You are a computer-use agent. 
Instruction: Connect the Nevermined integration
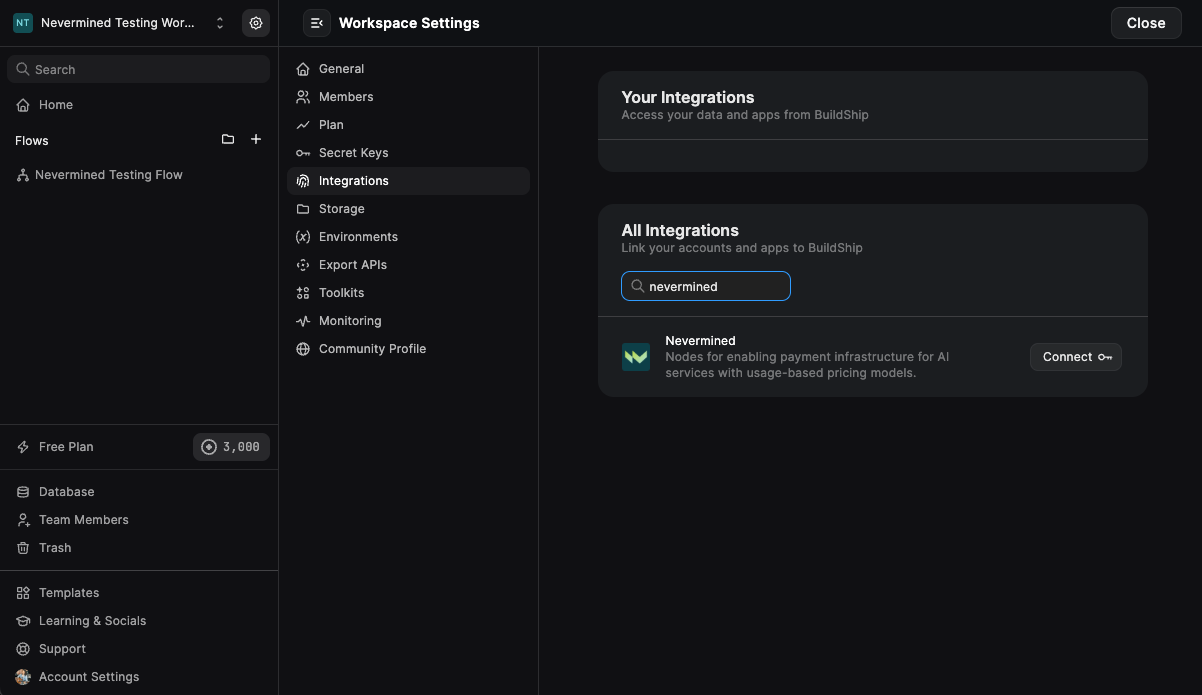point(1075,357)
